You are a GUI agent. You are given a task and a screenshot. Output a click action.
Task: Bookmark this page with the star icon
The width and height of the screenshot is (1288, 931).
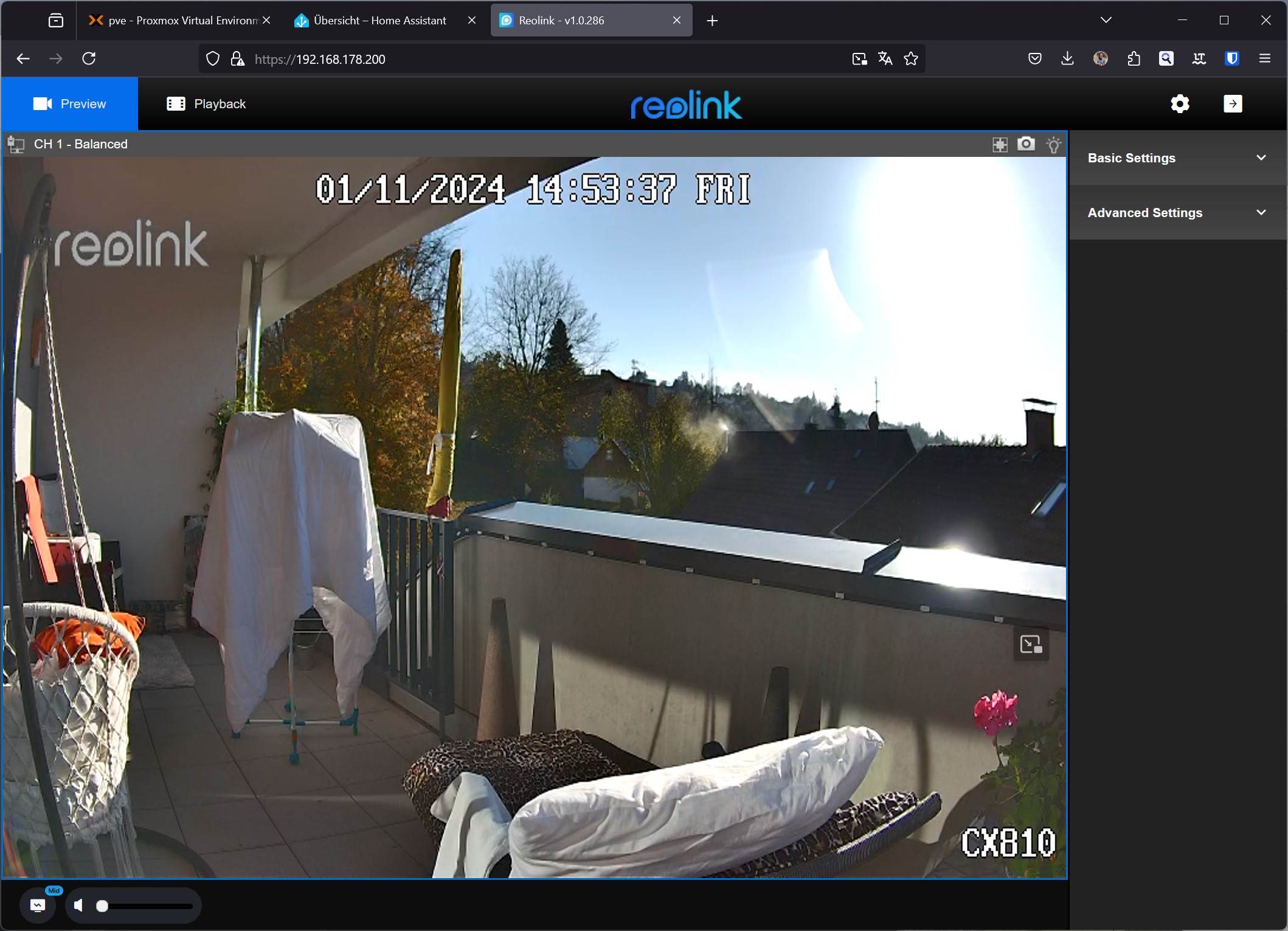[910, 59]
